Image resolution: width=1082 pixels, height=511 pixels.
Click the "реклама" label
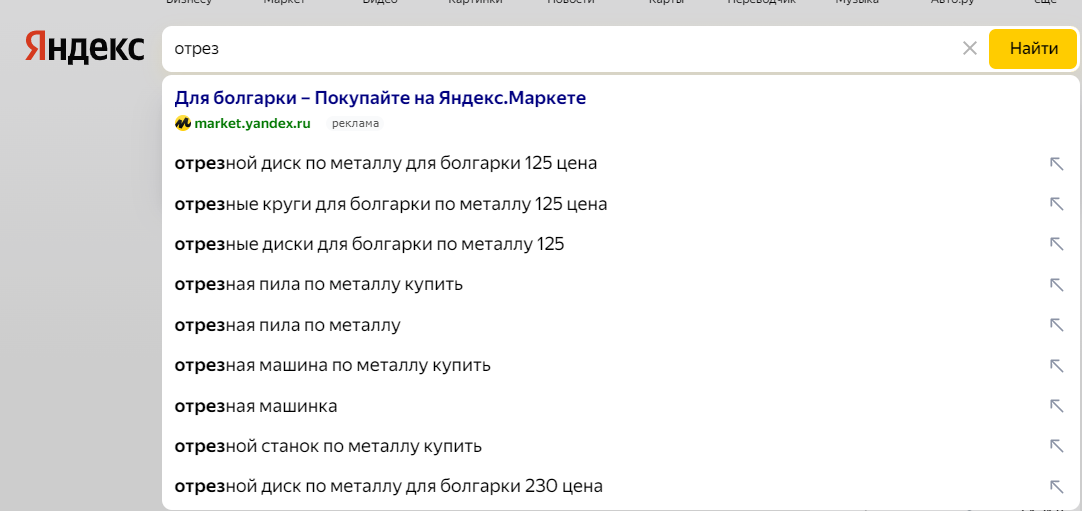355,123
